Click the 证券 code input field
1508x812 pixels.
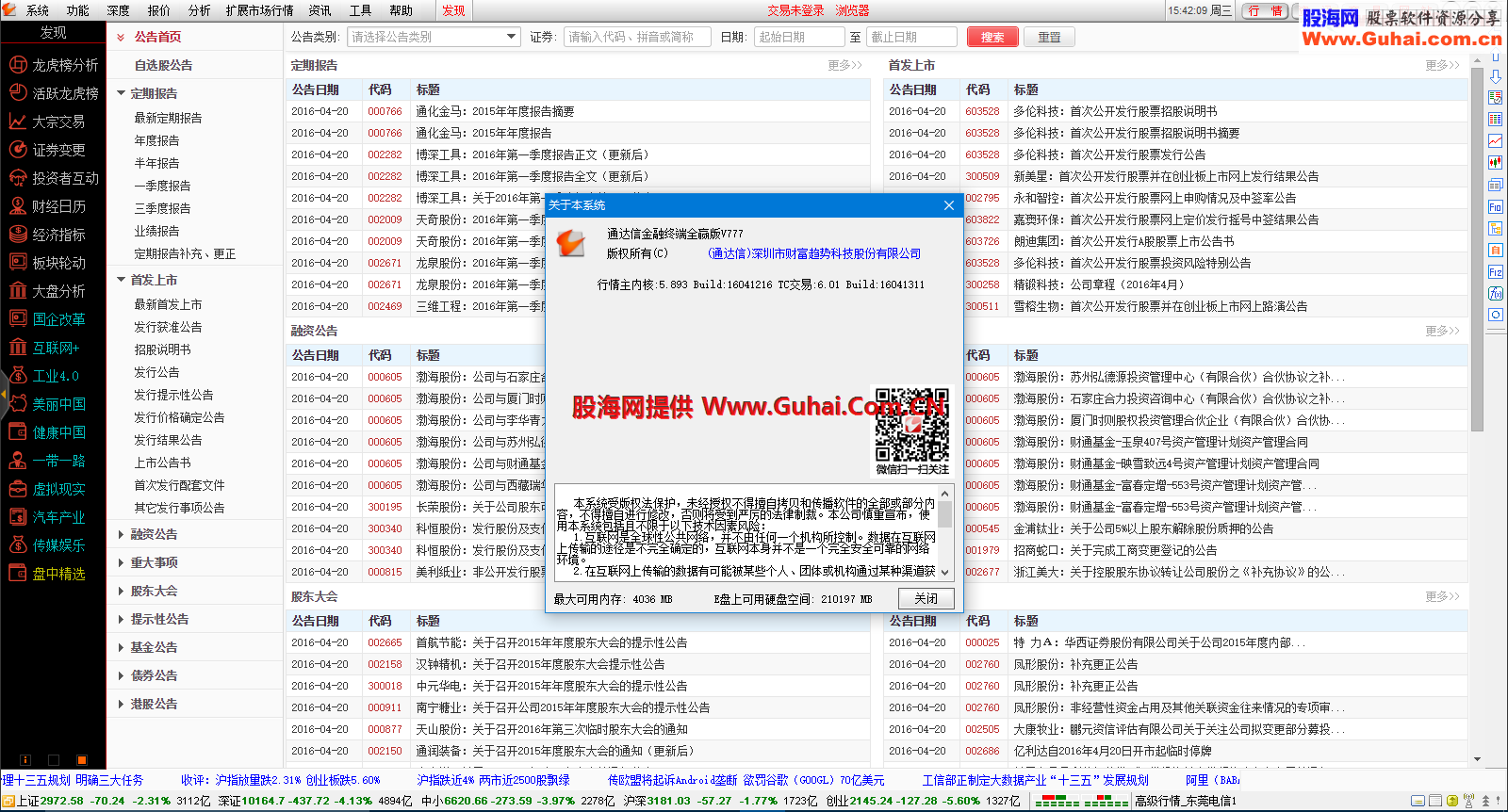tap(638, 37)
